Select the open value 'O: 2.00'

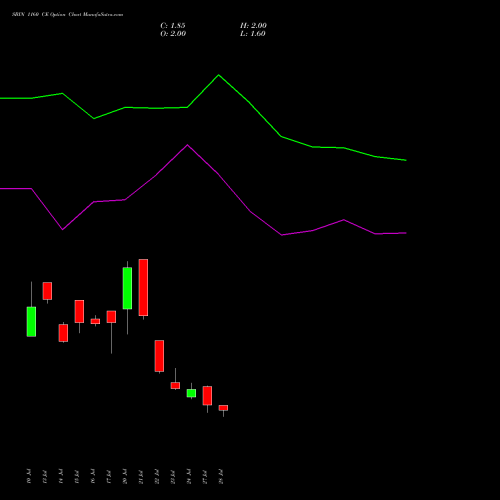(173, 34)
